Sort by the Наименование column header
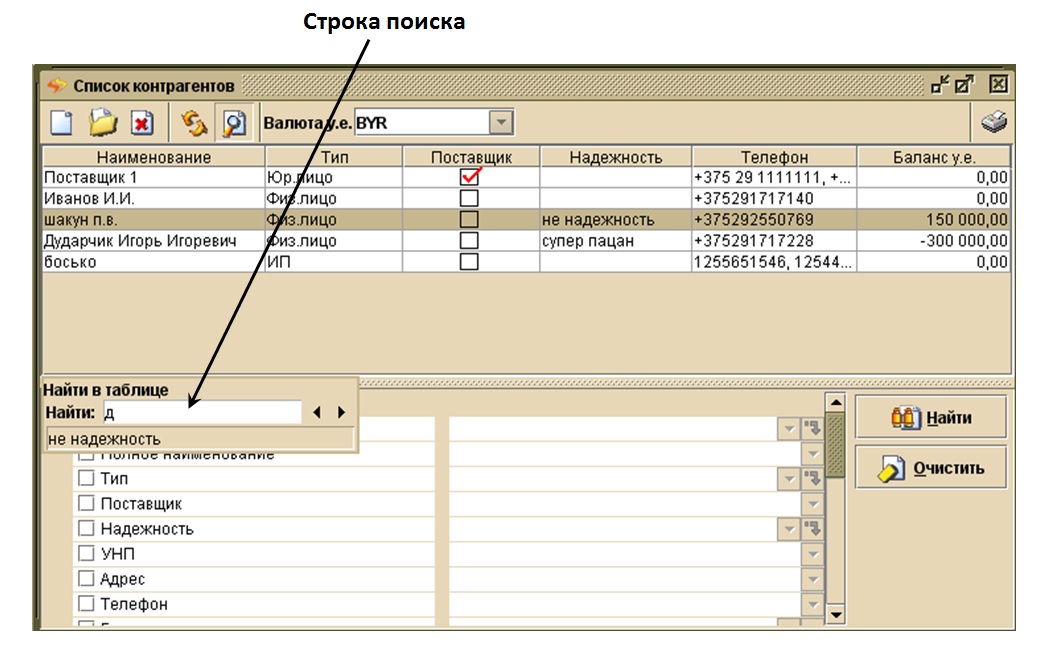The width and height of the screenshot is (1045, 657). click(153, 157)
